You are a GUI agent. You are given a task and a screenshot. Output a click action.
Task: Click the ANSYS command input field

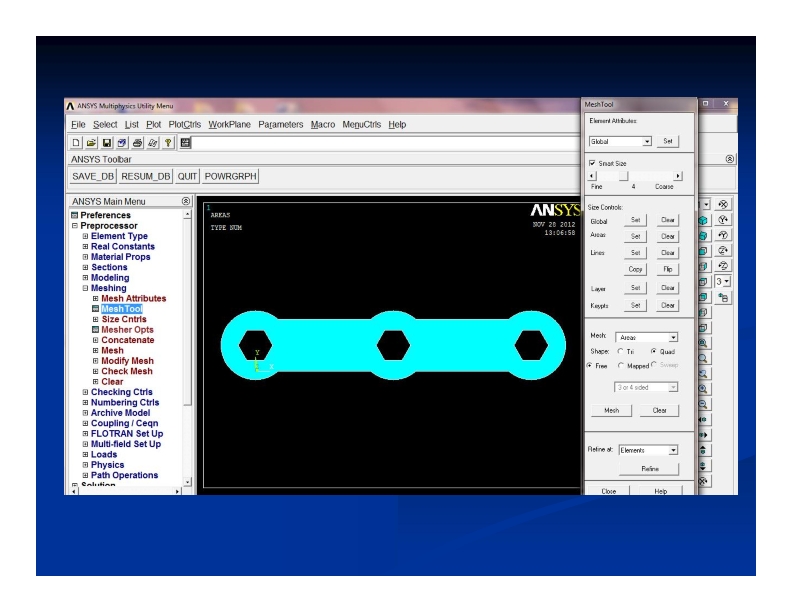(380, 143)
